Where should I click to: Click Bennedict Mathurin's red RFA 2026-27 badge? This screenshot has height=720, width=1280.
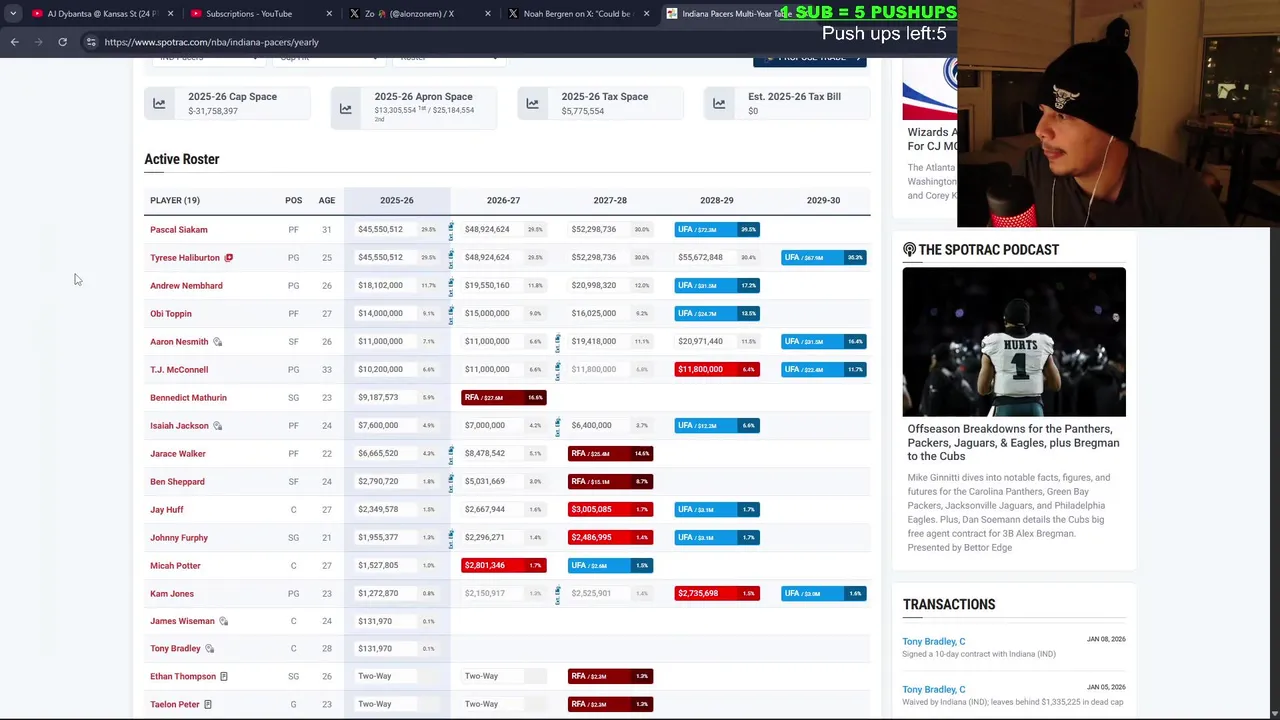(x=504, y=398)
